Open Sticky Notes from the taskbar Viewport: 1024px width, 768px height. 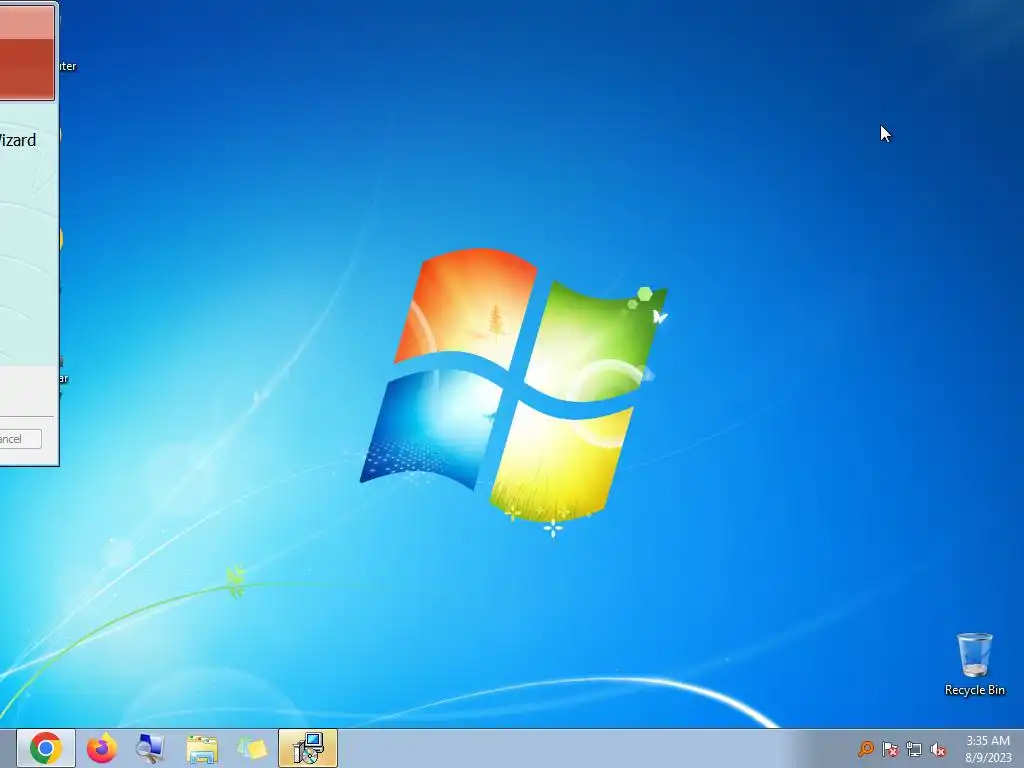253,748
